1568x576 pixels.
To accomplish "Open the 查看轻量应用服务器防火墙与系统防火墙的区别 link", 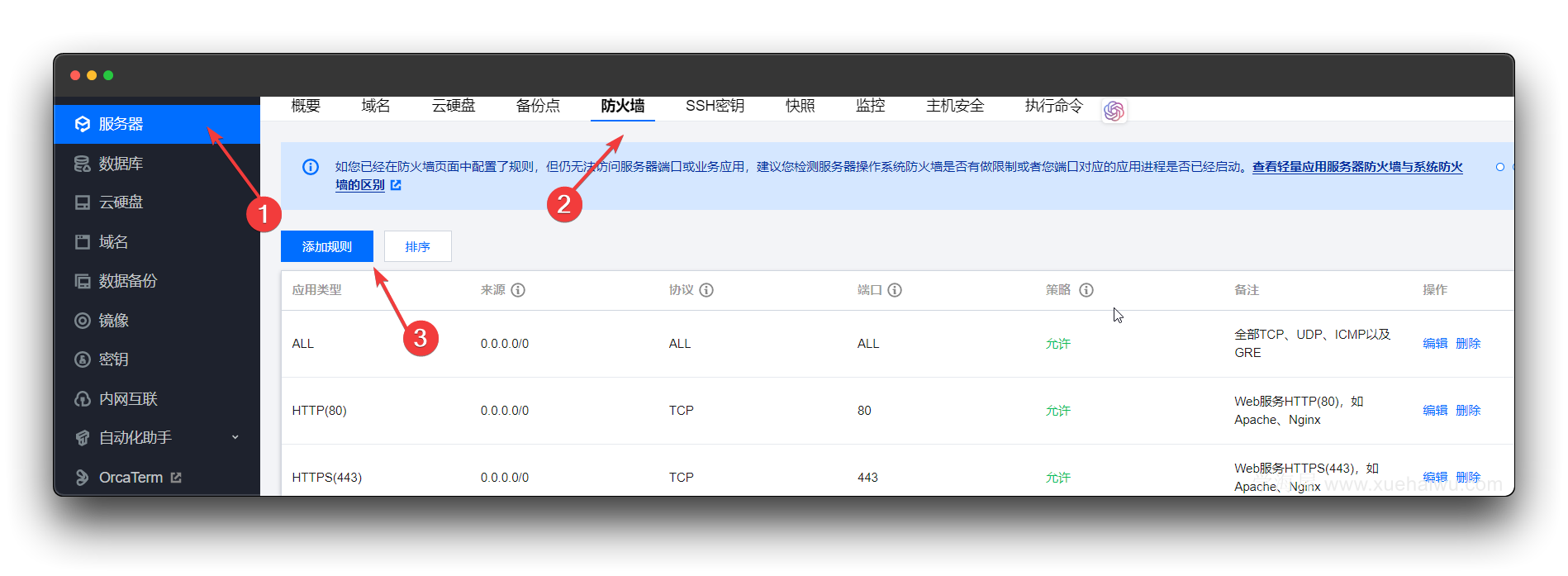I will coord(1357,167).
